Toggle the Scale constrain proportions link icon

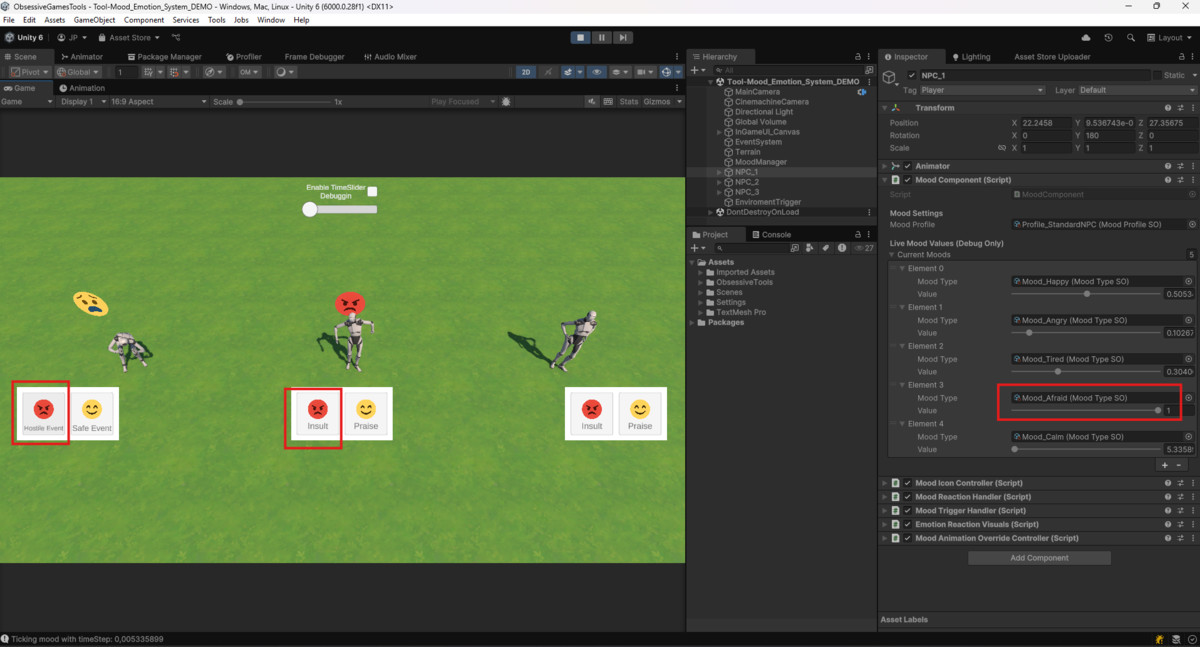coord(1002,147)
